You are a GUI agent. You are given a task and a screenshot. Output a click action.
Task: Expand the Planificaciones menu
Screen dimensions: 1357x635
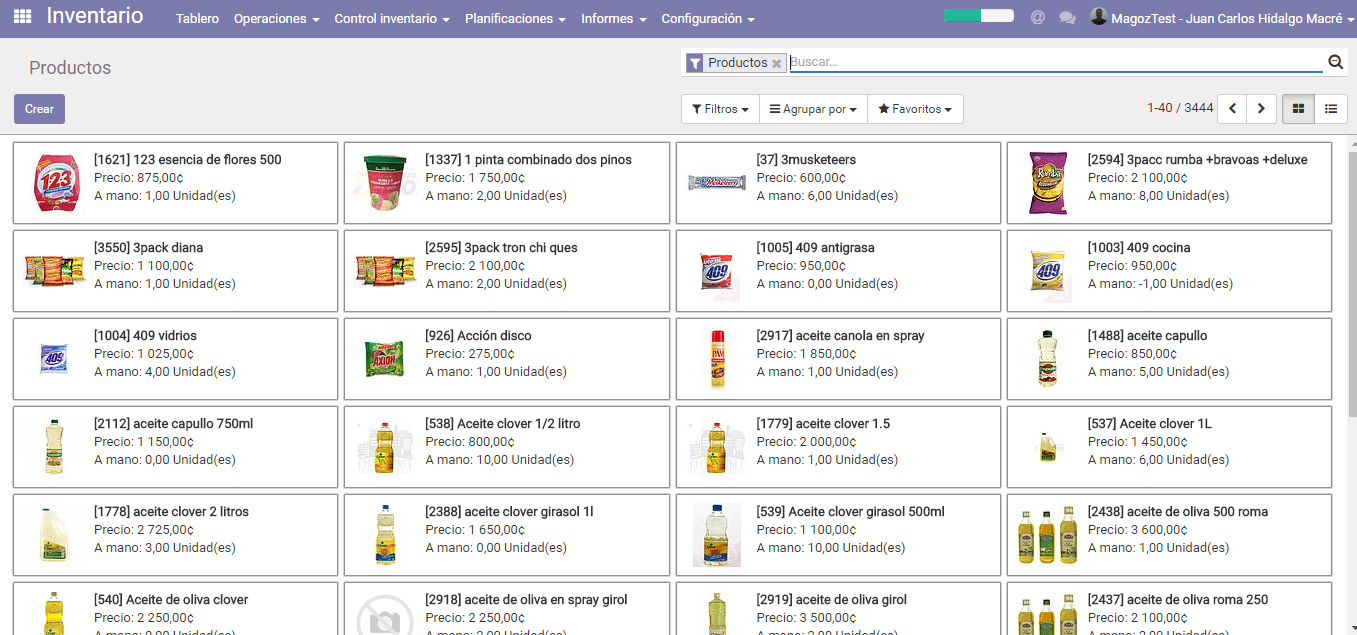[515, 19]
